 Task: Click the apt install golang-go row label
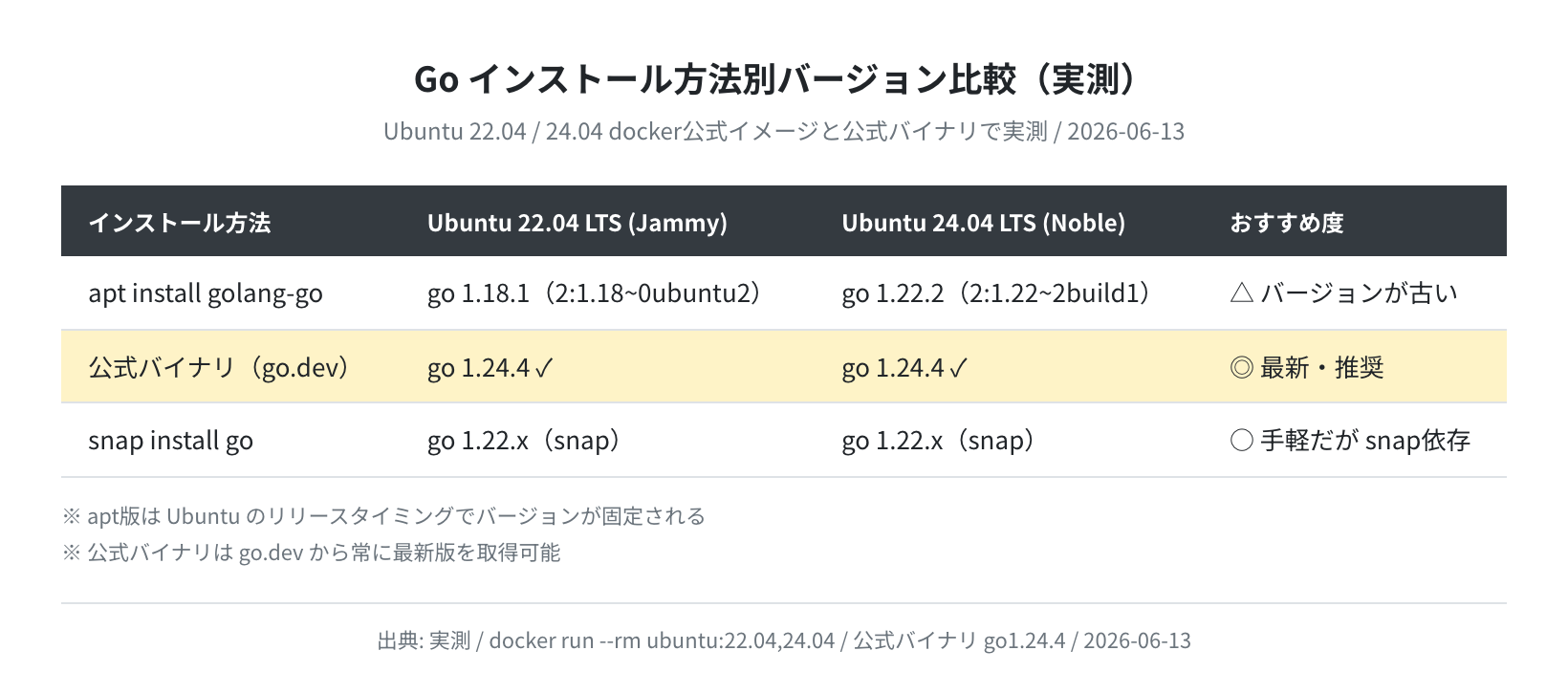206,293
